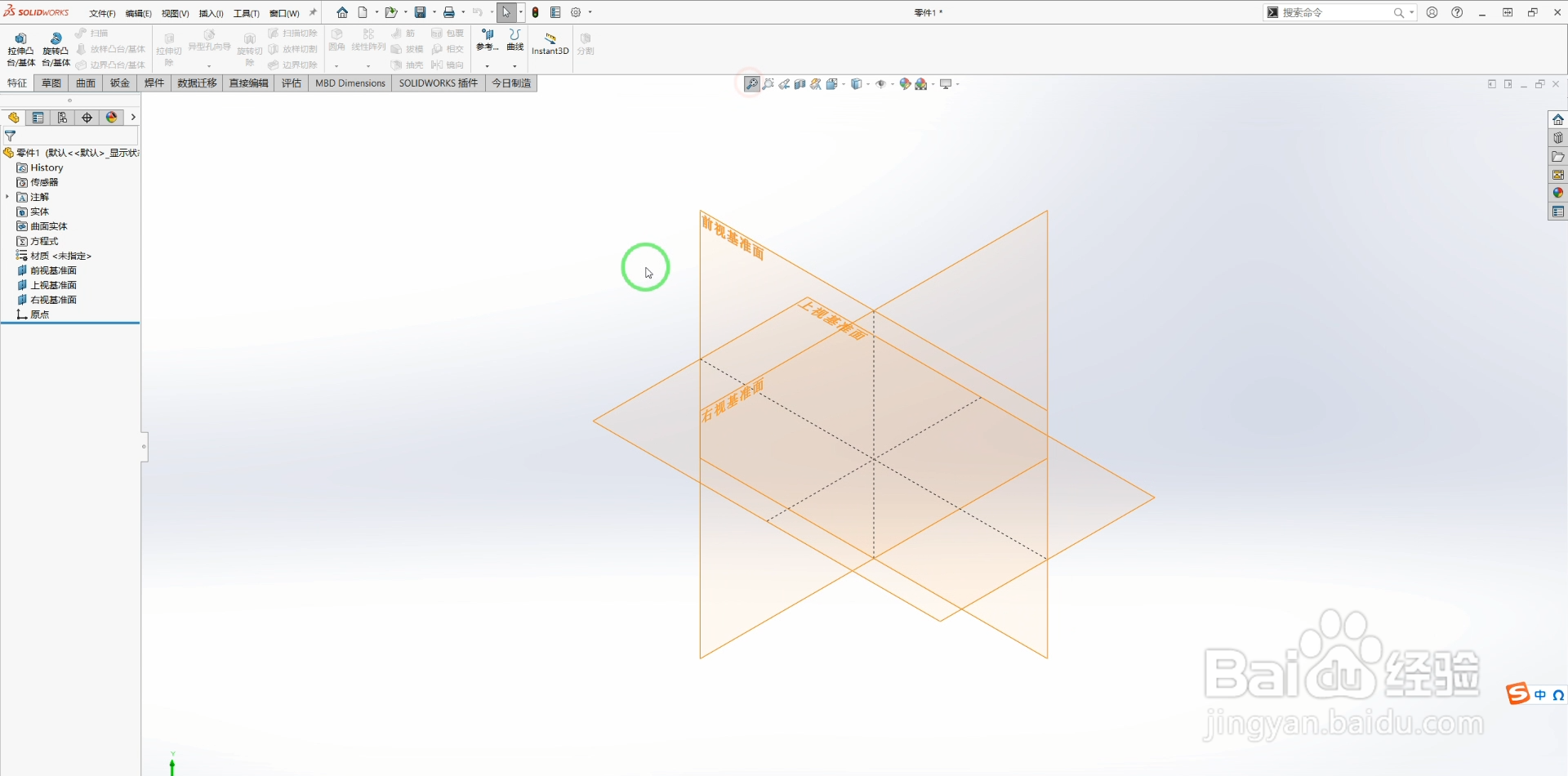Toggle the Instant3D button
This screenshot has width=1568, height=776.
tap(550, 44)
